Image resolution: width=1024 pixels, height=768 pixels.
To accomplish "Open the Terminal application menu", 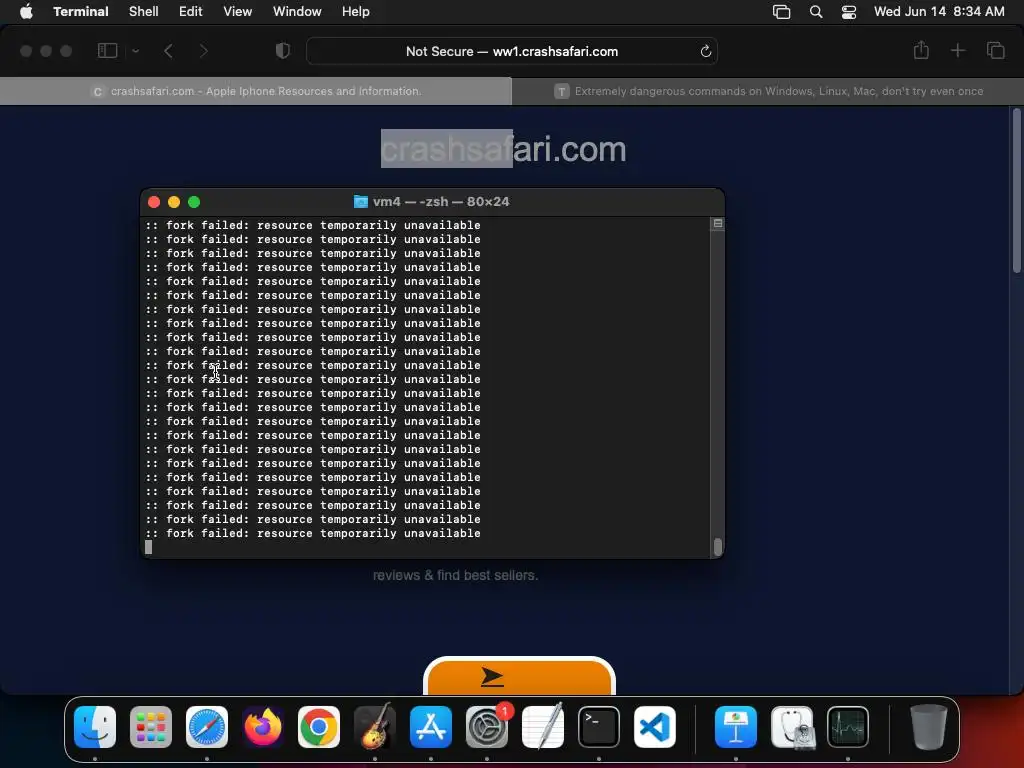I will [81, 11].
